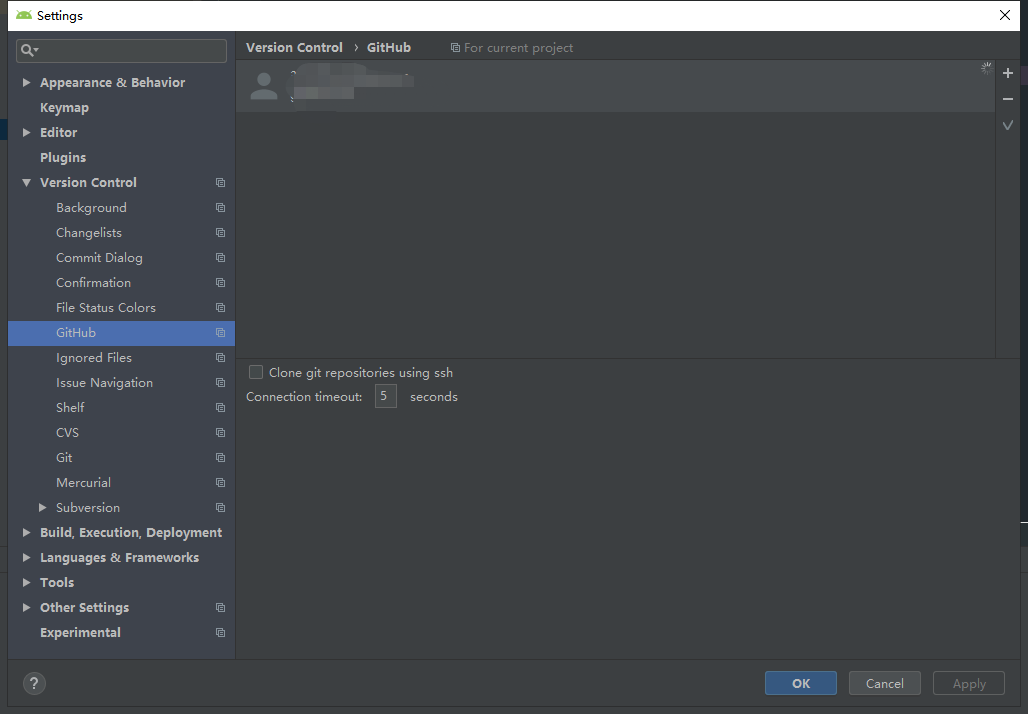This screenshot has width=1028, height=714.
Task: Open the Plugins settings page
Action: tap(63, 157)
